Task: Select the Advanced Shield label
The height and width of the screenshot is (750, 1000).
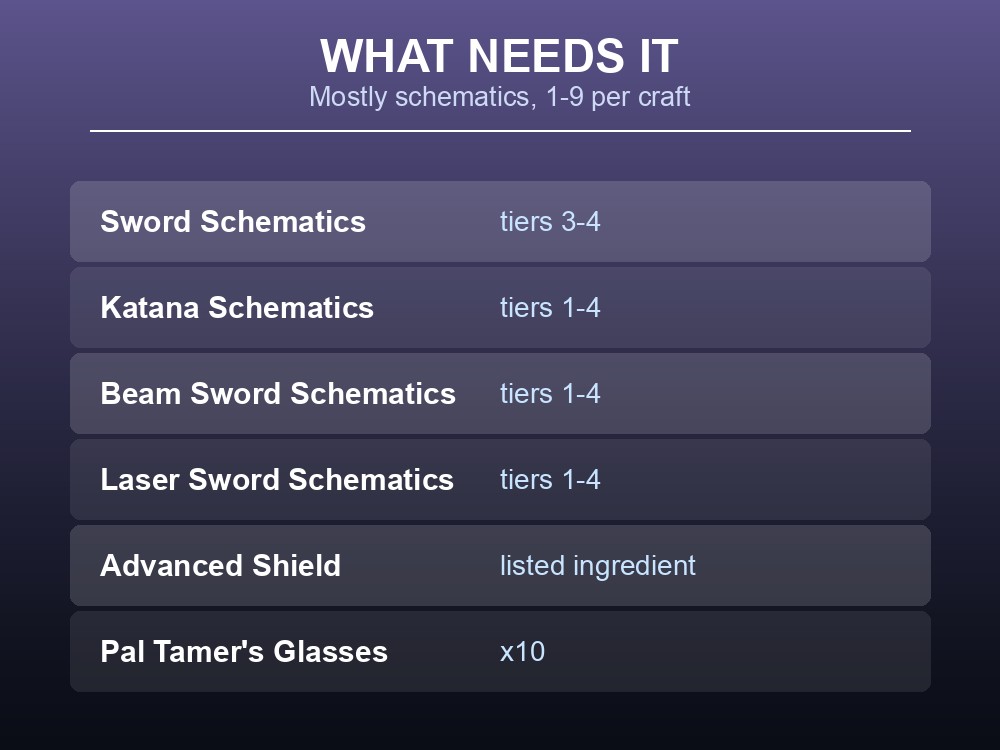Action: tap(221, 566)
